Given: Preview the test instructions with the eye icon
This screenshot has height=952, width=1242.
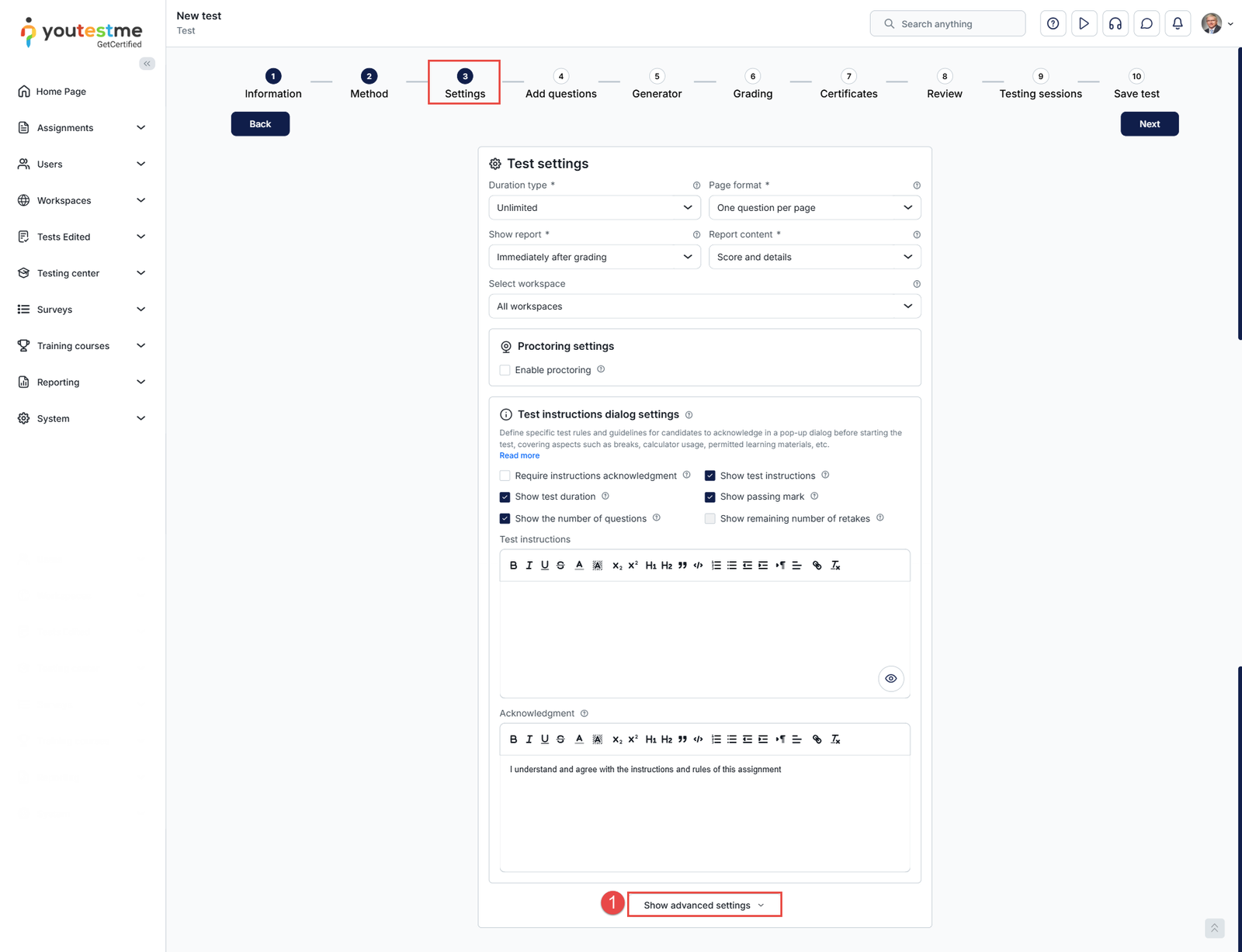Looking at the screenshot, I should 890,678.
